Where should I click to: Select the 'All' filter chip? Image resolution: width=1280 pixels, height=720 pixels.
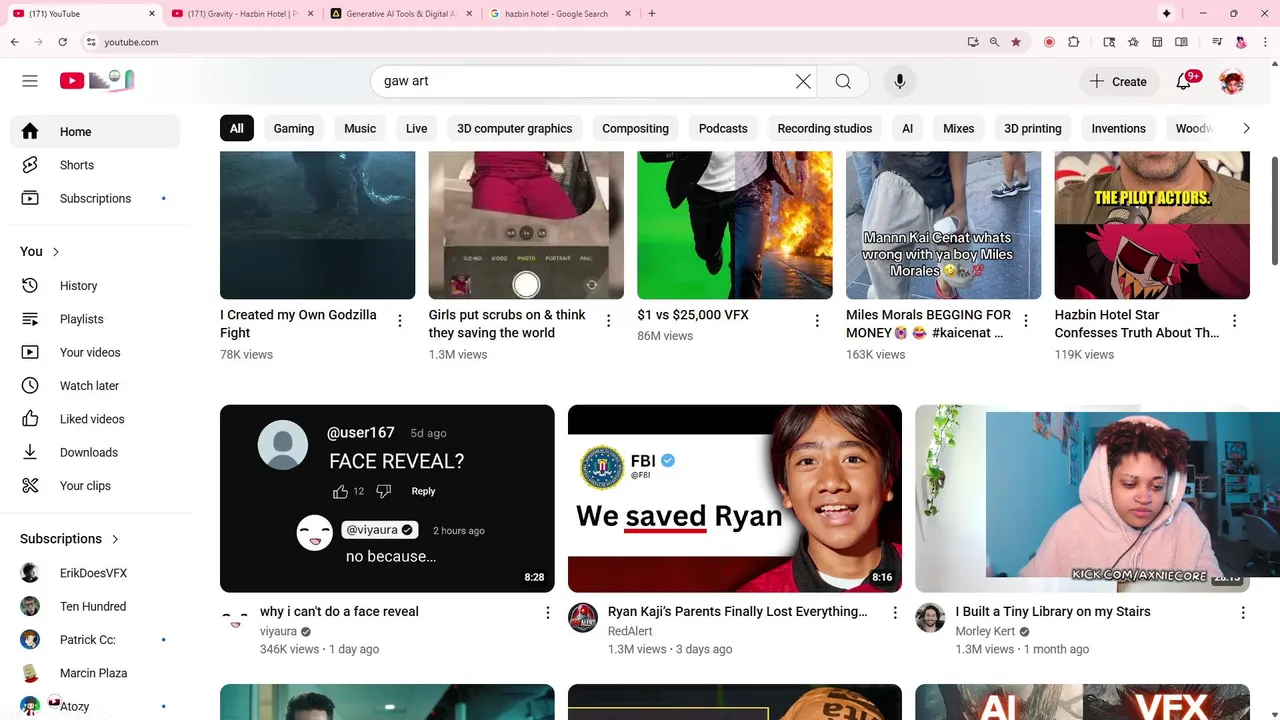coord(237,128)
